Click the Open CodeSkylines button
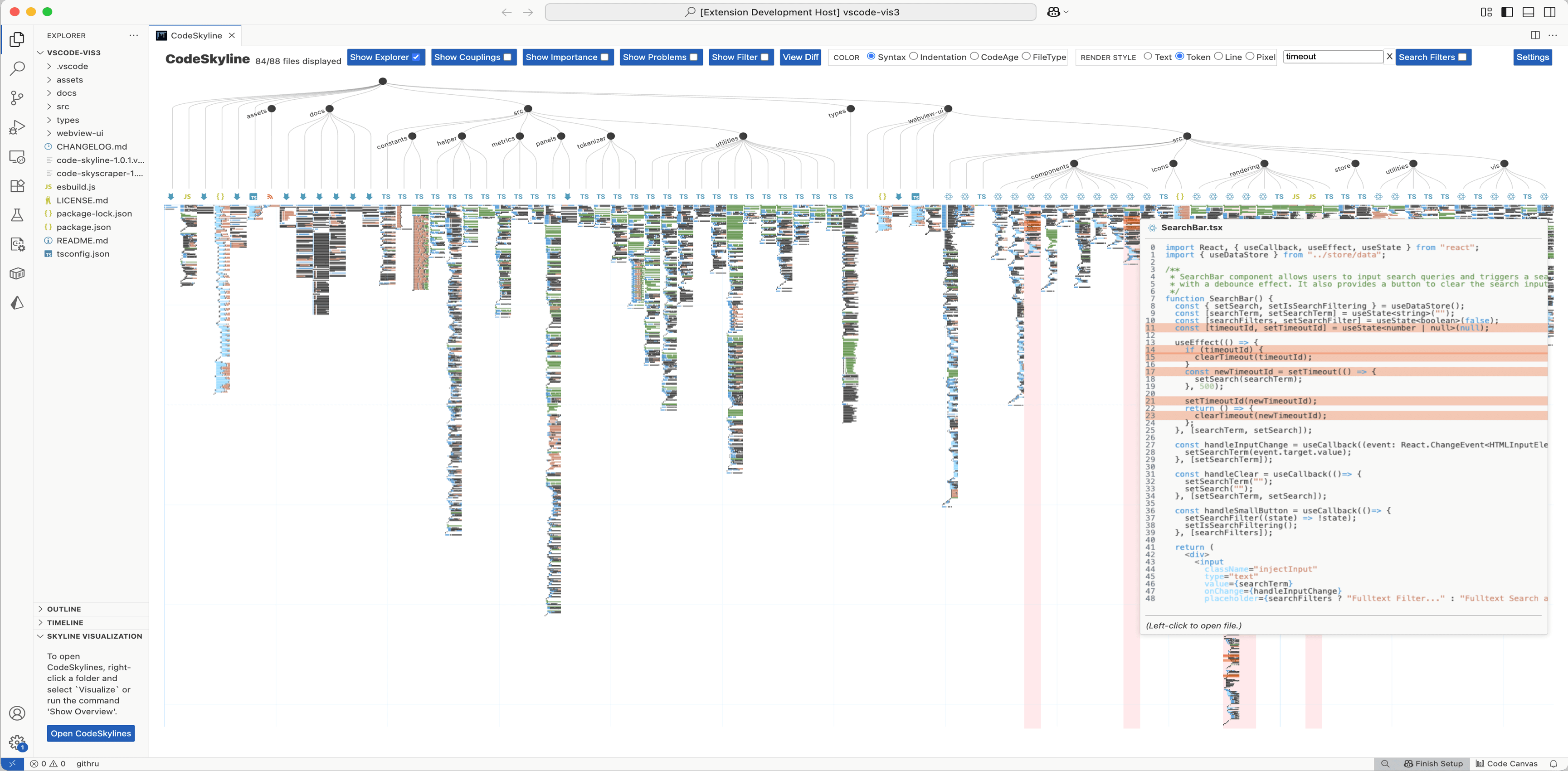The height and width of the screenshot is (771, 1568). (91, 733)
